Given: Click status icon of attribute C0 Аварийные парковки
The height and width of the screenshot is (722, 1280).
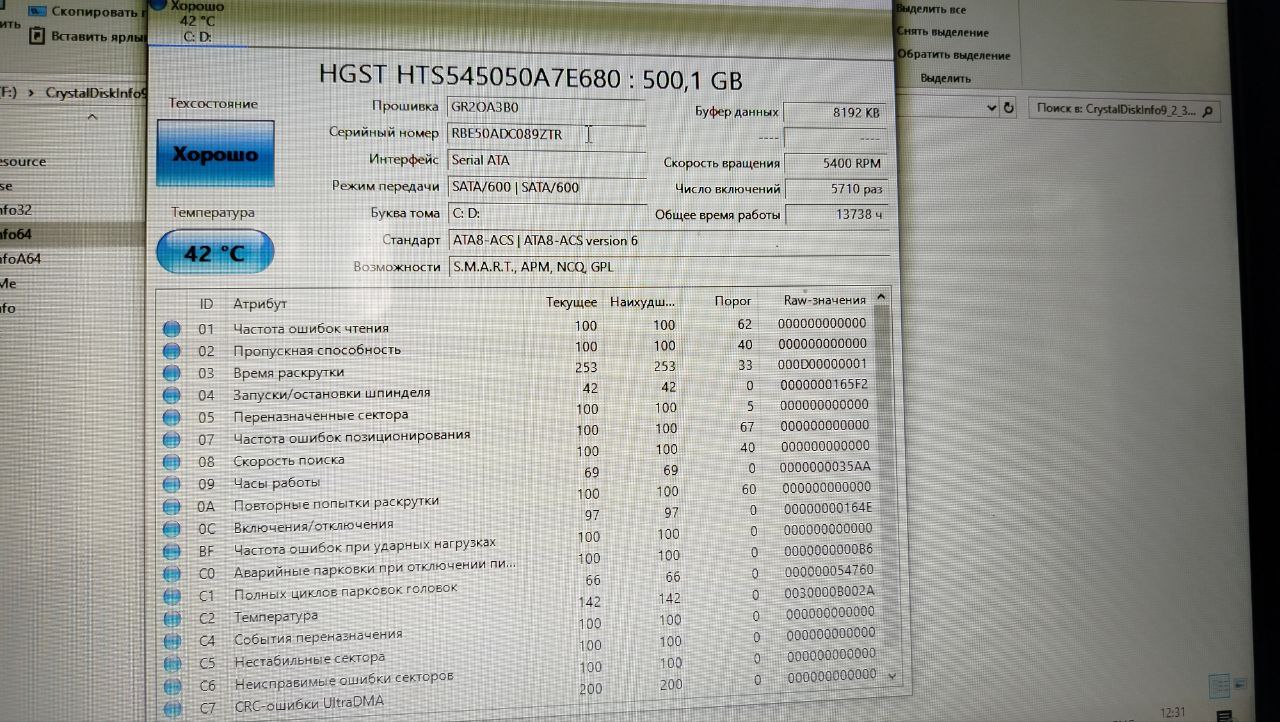Looking at the screenshot, I should pos(171,574).
